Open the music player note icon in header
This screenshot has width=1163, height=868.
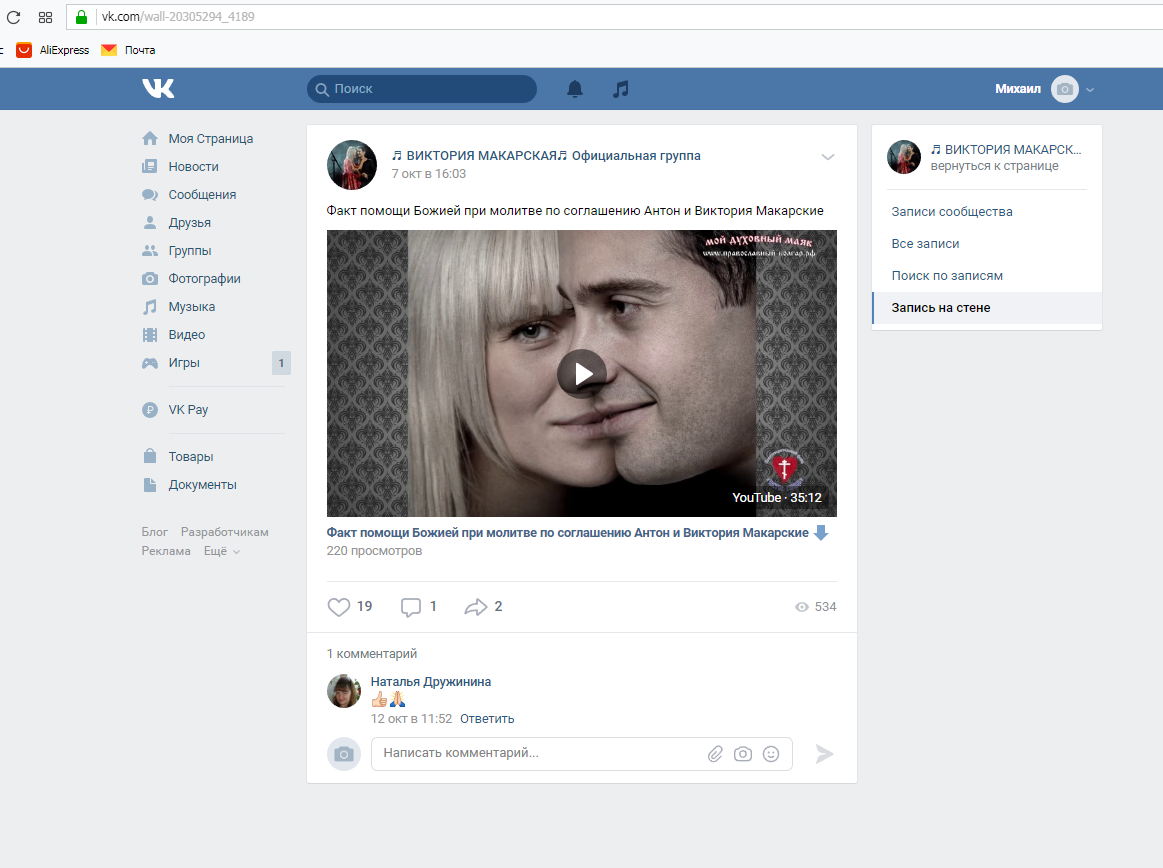pos(621,89)
